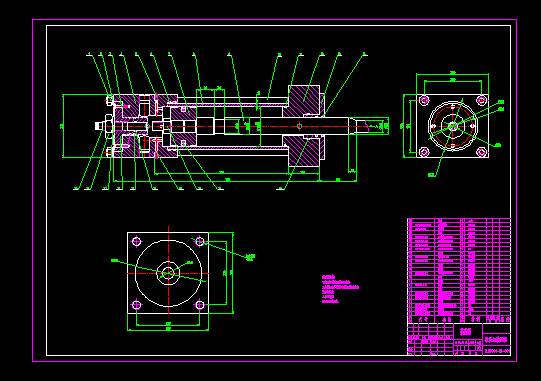Pick the top-right magenta hole in bottom flange view
This screenshot has height=381, width=541.
point(200,241)
